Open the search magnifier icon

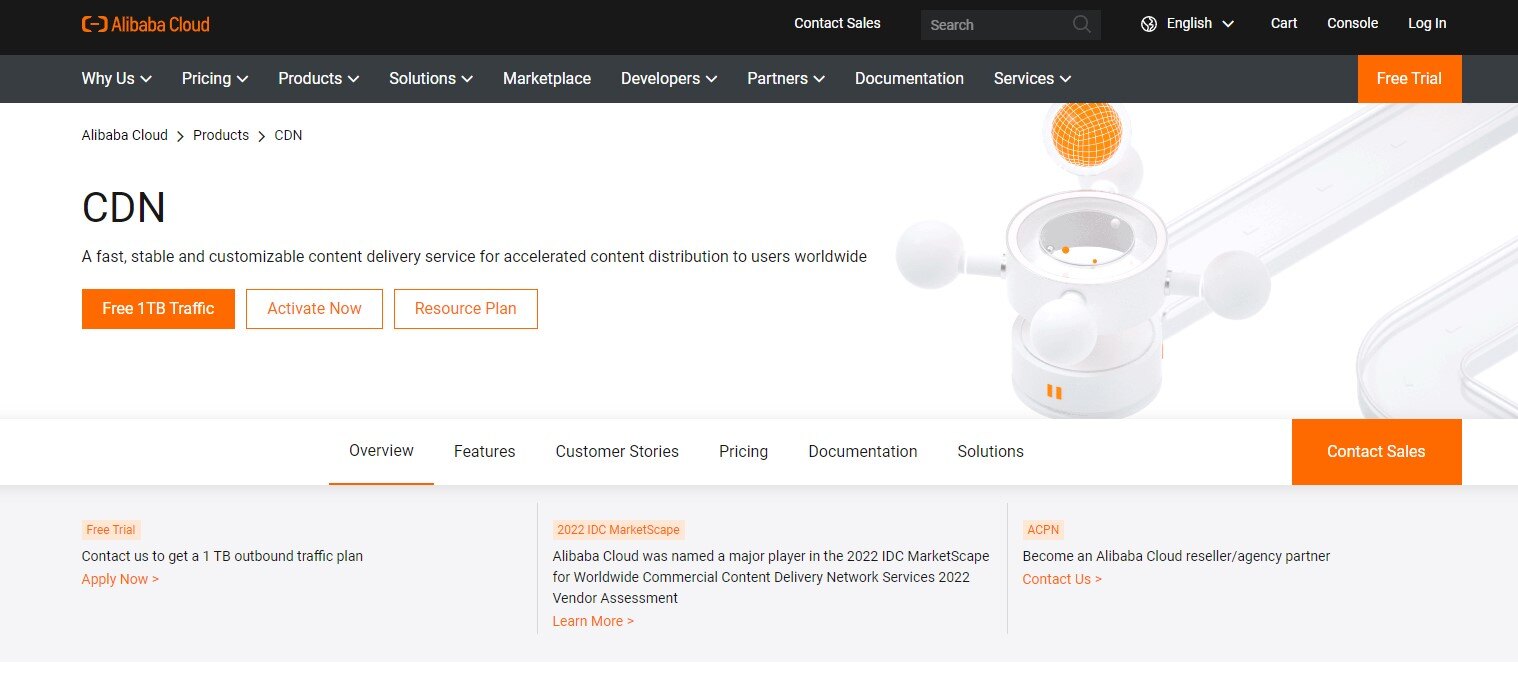[x=1080, y=24]
